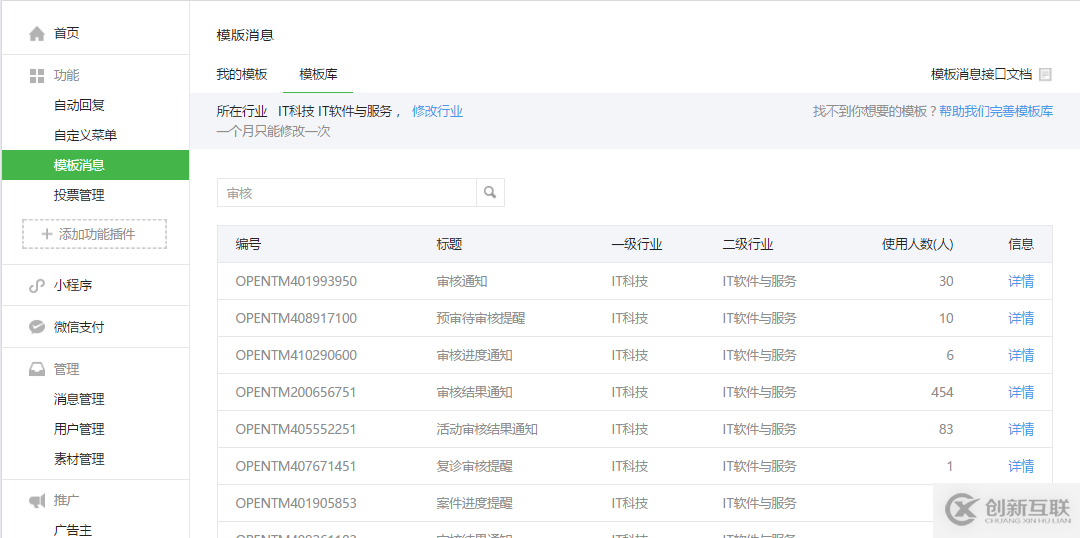Switch to the 我的模板 tab
Image resolution: width=1080 pixels, height=538 pixels.
pyautogui.click(x=242, y=75)
